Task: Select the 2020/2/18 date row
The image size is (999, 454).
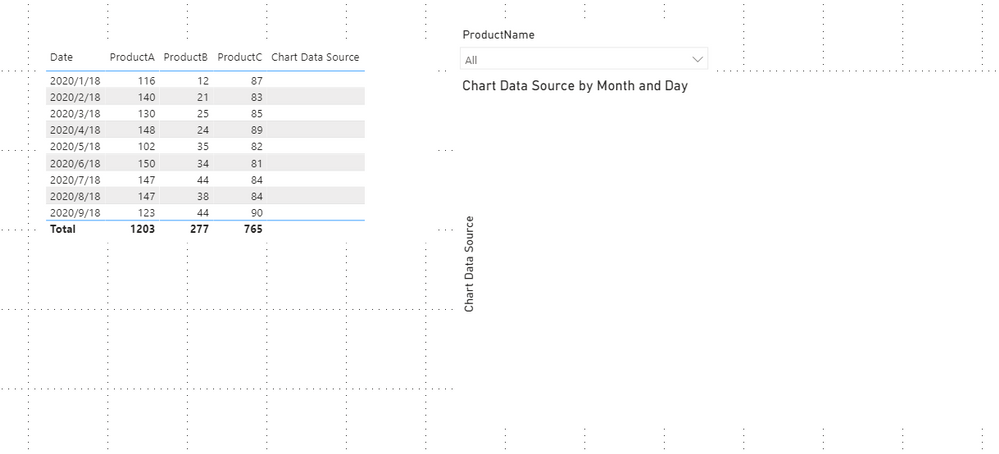Action: click(x=205, y=97)
